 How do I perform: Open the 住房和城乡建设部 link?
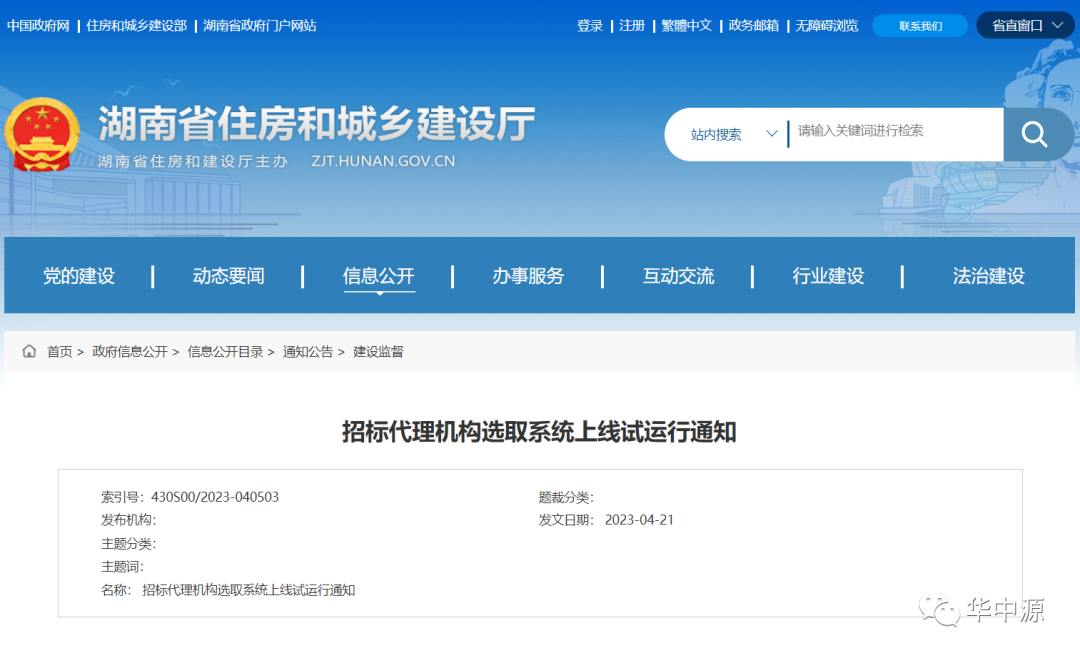coord(136,25)
